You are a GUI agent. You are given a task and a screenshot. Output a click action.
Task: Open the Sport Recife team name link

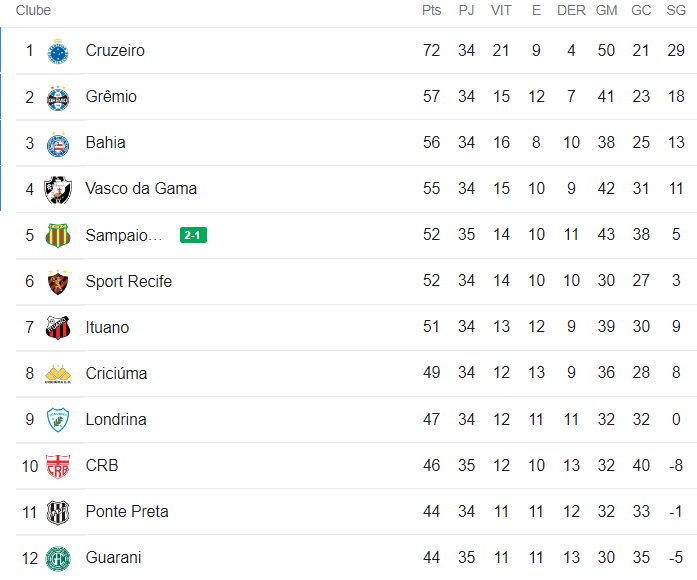coord(128,282)
